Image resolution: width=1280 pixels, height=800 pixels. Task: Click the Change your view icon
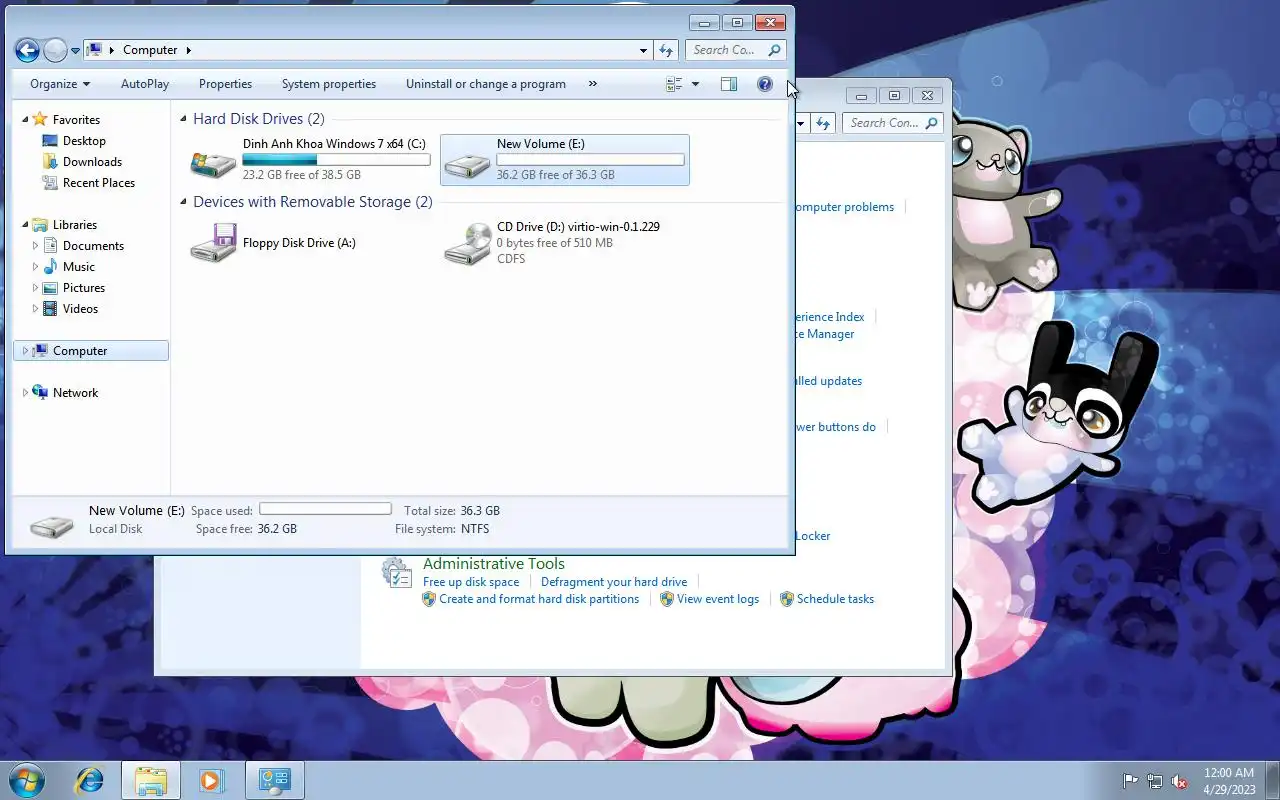674,84
